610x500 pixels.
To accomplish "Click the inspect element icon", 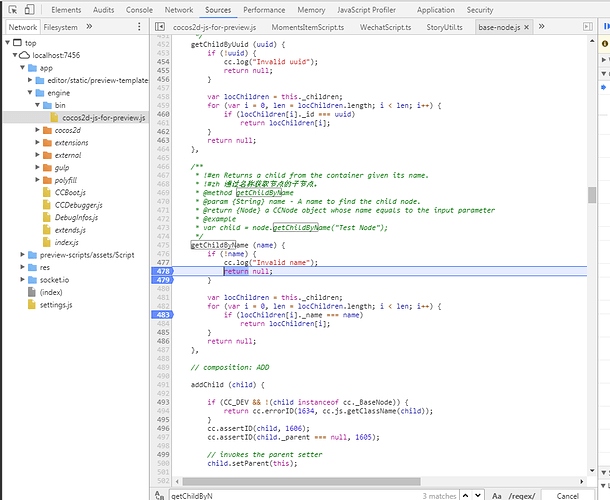I will 12,9.
